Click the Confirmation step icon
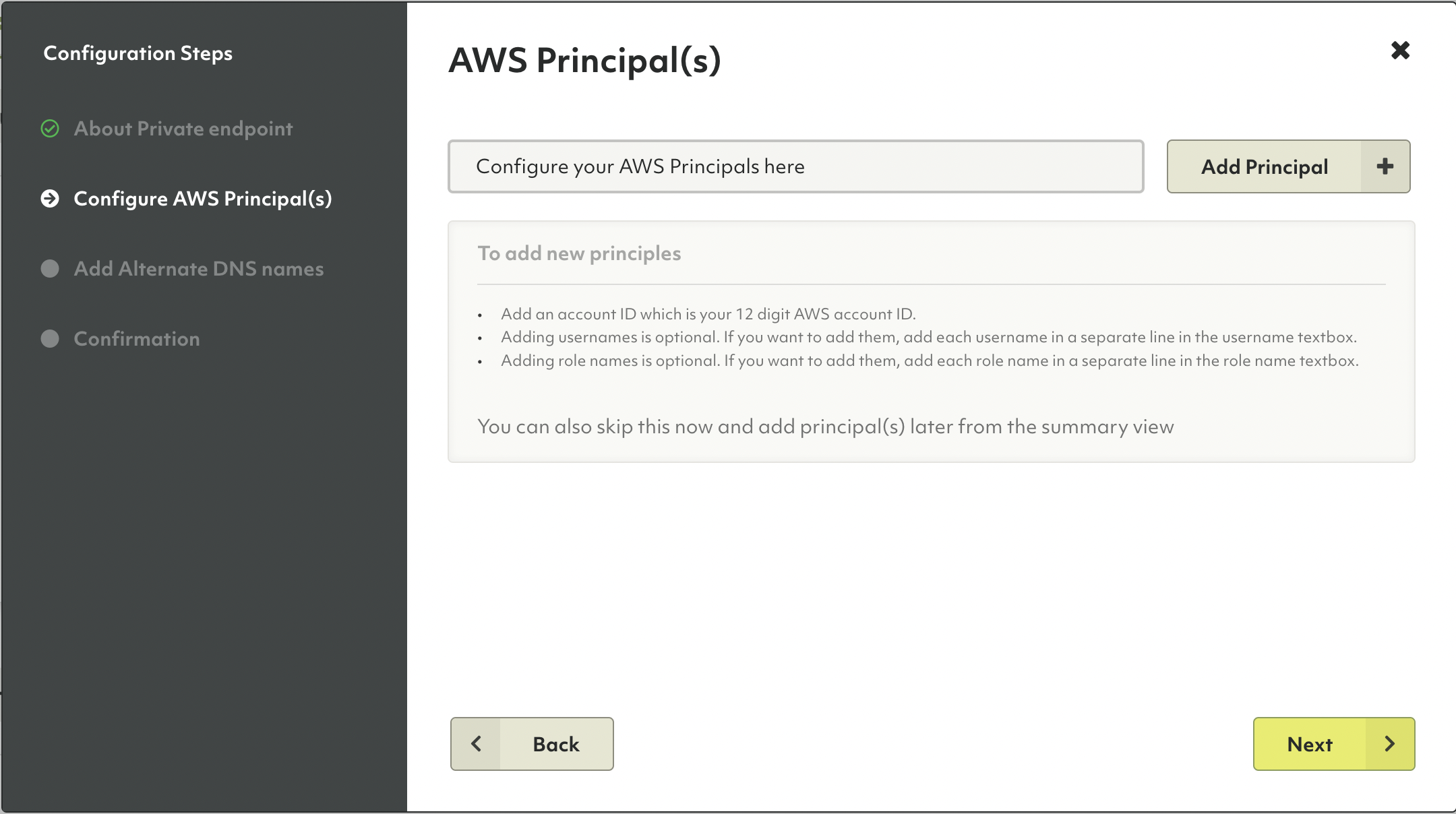 pos(49,337)
